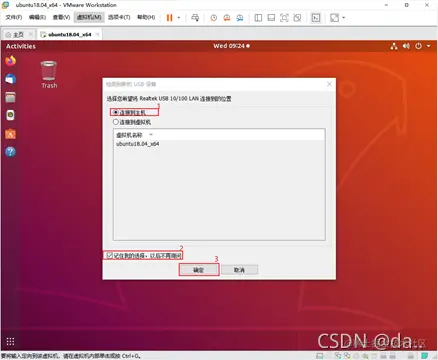Click the stretch guest display icon
This screenshot has width=438, height=360.
point(334,18)
